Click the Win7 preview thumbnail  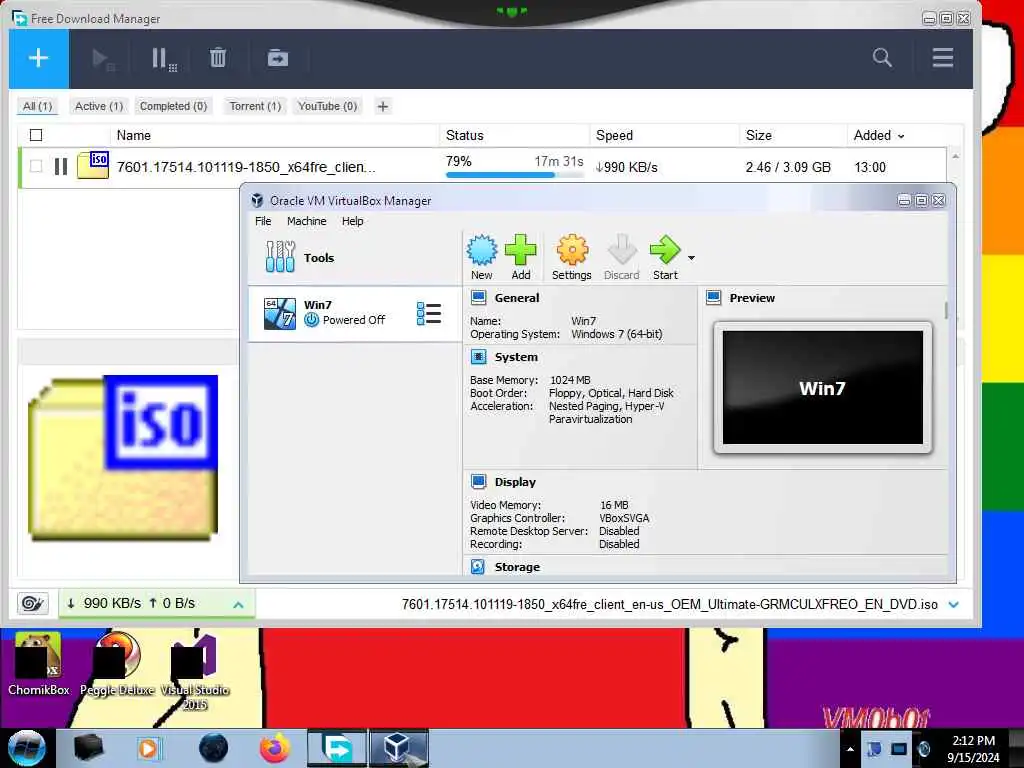coord(823,387)
